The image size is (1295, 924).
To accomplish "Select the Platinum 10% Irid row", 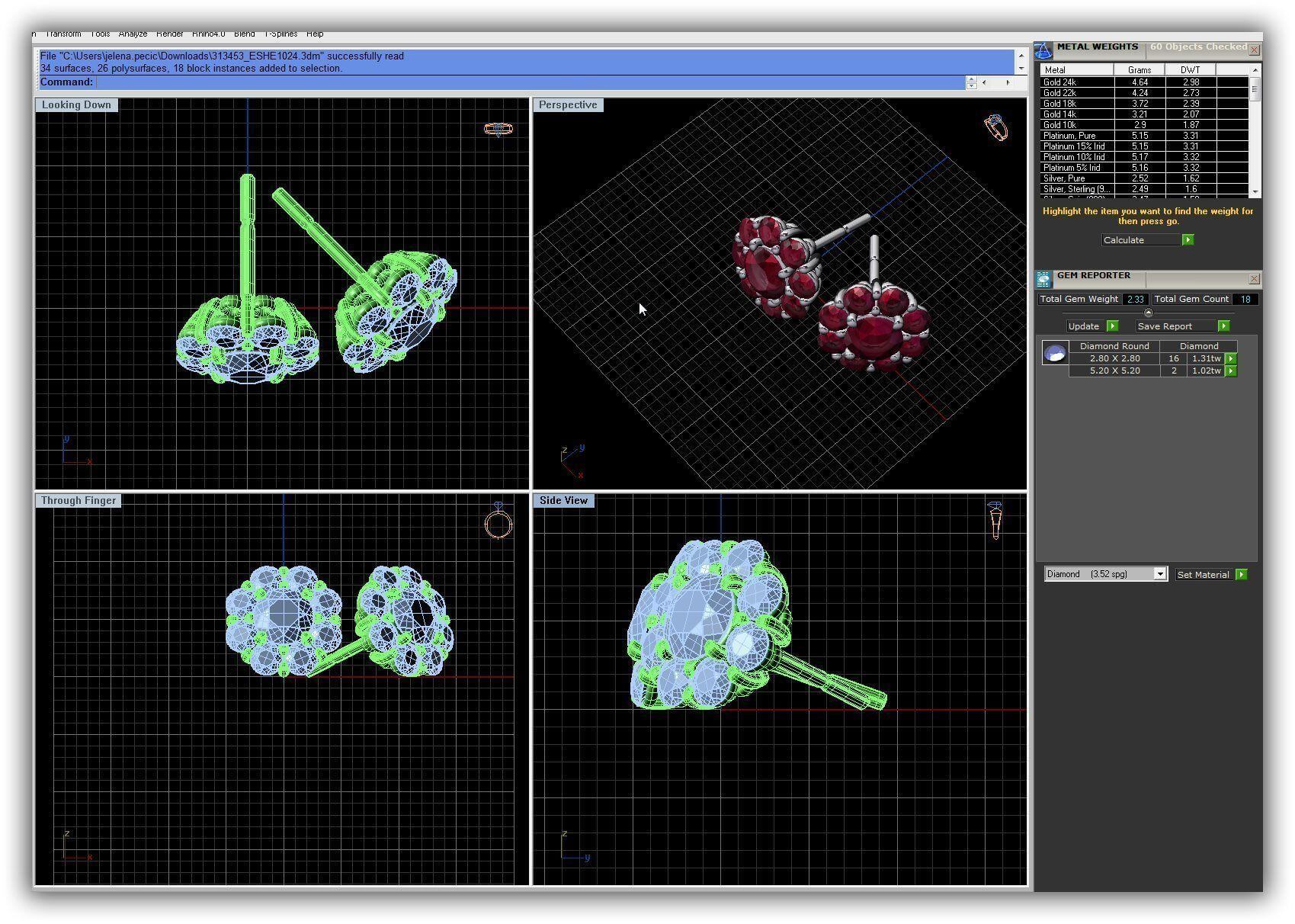I will (1145, 156).
